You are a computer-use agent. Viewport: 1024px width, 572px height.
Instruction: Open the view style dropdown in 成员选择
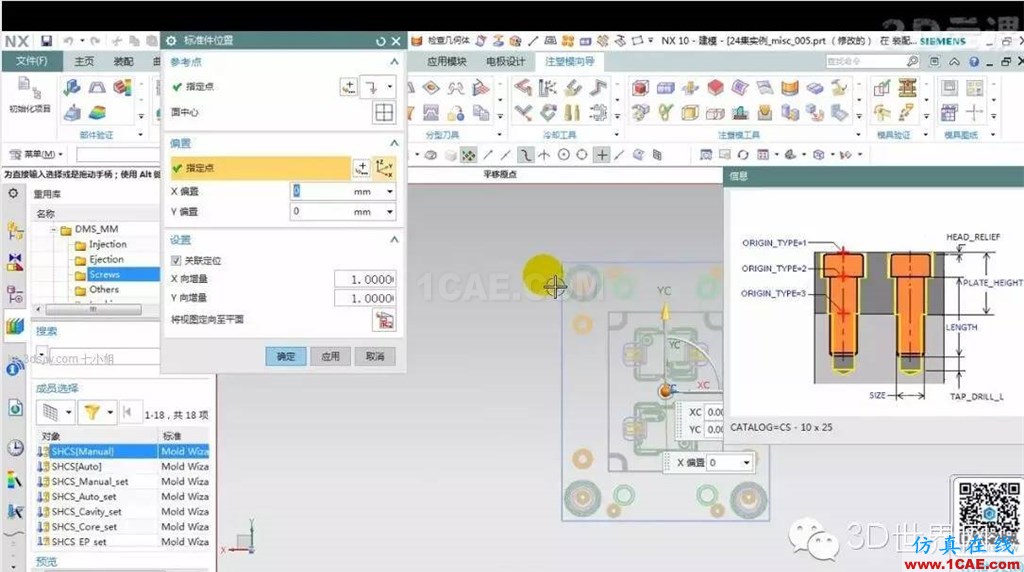pyautogui.click(x=68, y=412)
